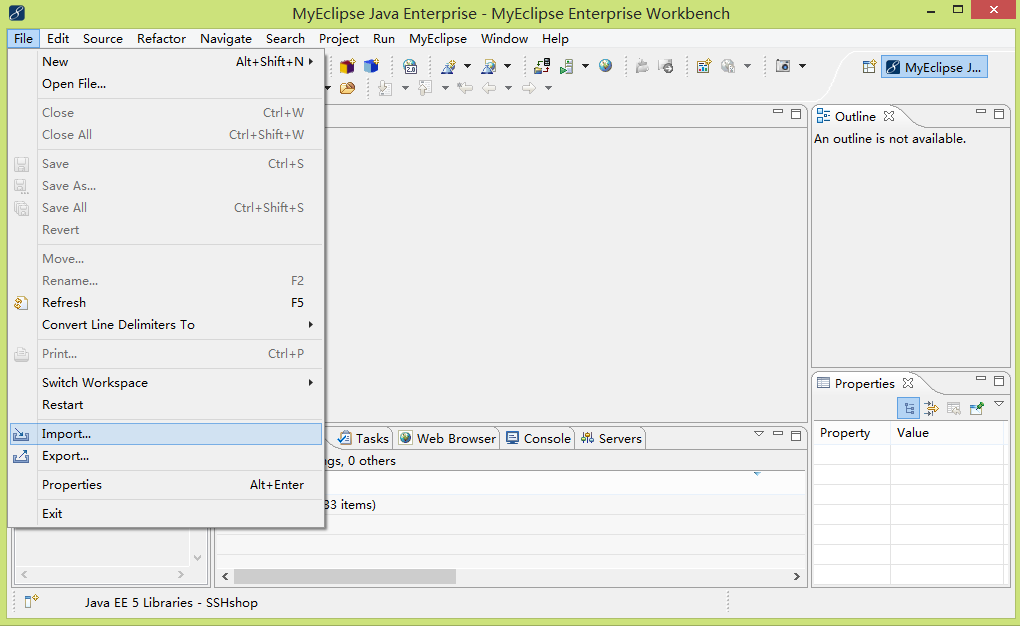Open the Refactor menu
This screenshot has height=626, width=1020.
click(x=161, y=38)
